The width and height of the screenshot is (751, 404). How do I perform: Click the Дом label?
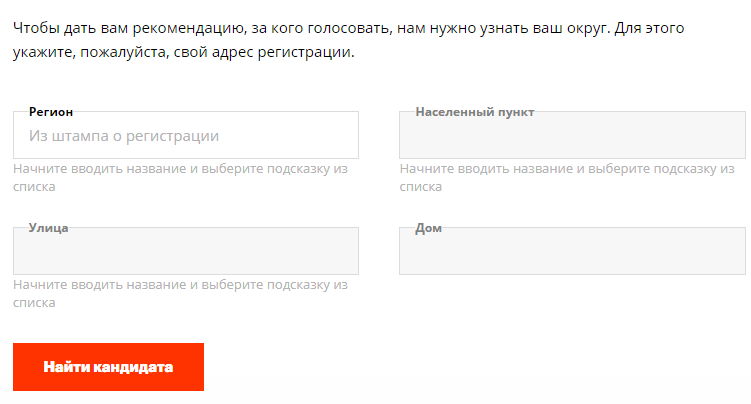click(428, 228)
